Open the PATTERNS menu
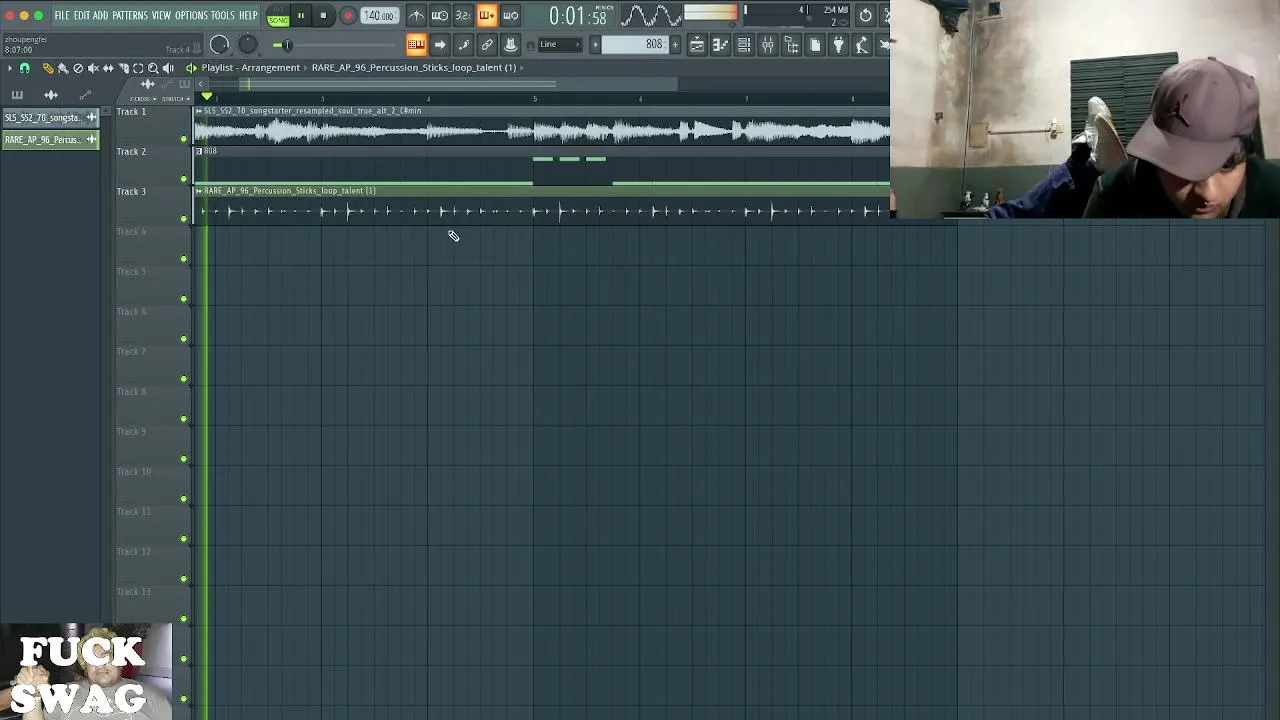Viewport: 1280px width, 720px height. point(130,16)
